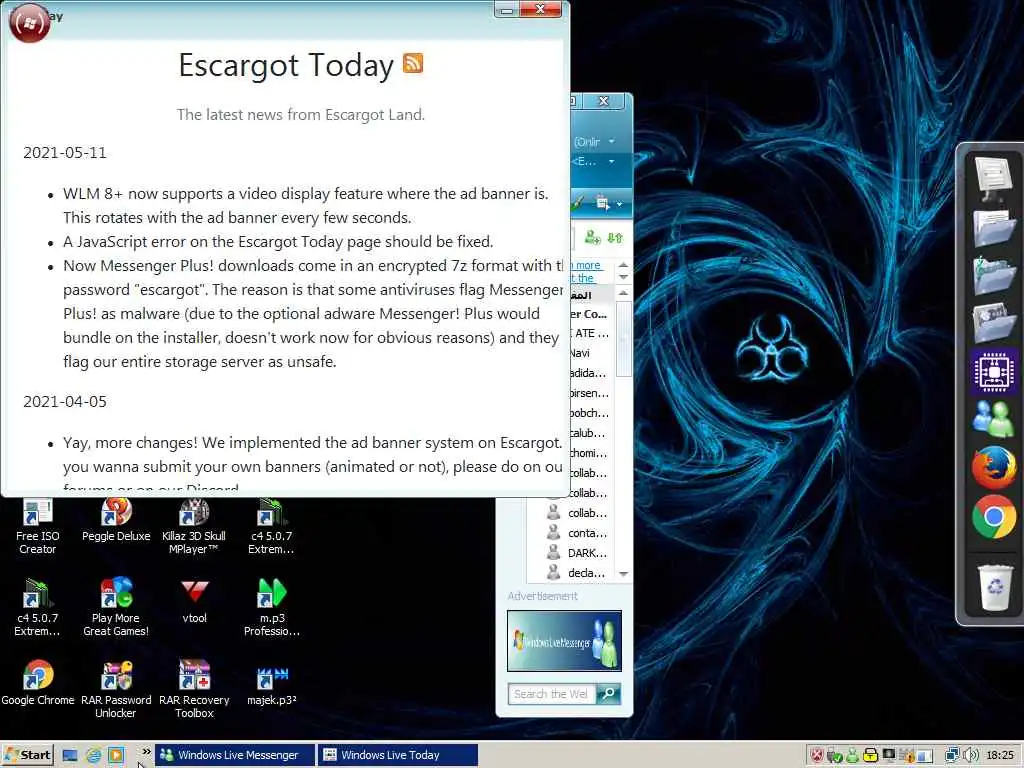The image size is (1024, 768).
Task: Select the 'adida...' contact in Messenger
Action: (588, 373)
